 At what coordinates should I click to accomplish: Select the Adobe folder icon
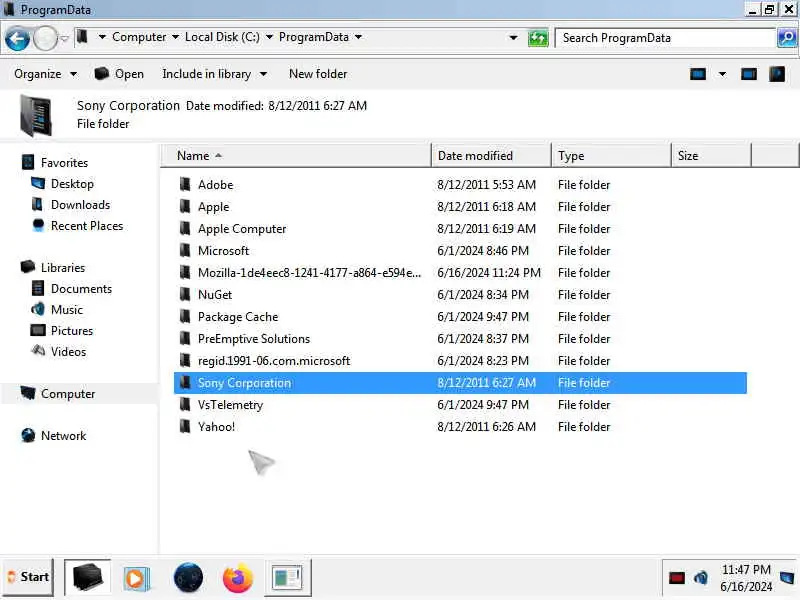pyautogui.click(x=185, y=184)
